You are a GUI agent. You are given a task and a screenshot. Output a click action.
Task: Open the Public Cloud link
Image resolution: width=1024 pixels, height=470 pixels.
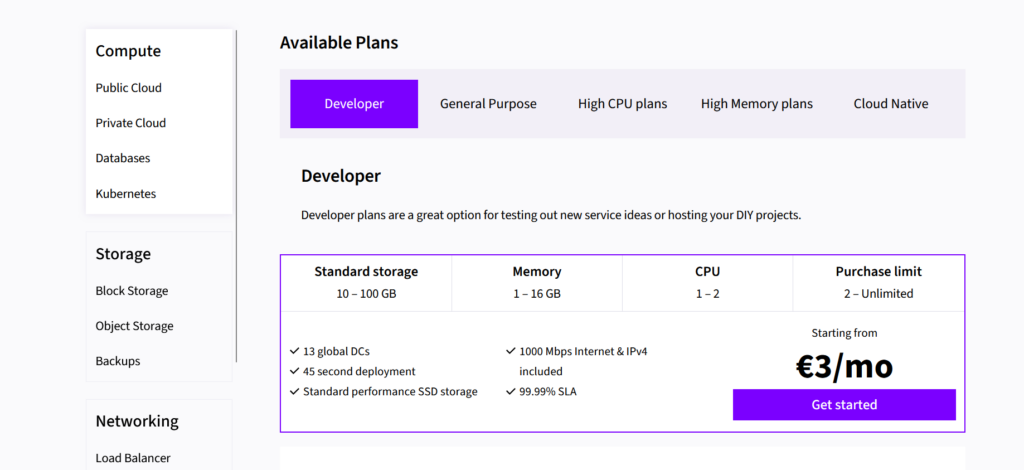[128, 88]
